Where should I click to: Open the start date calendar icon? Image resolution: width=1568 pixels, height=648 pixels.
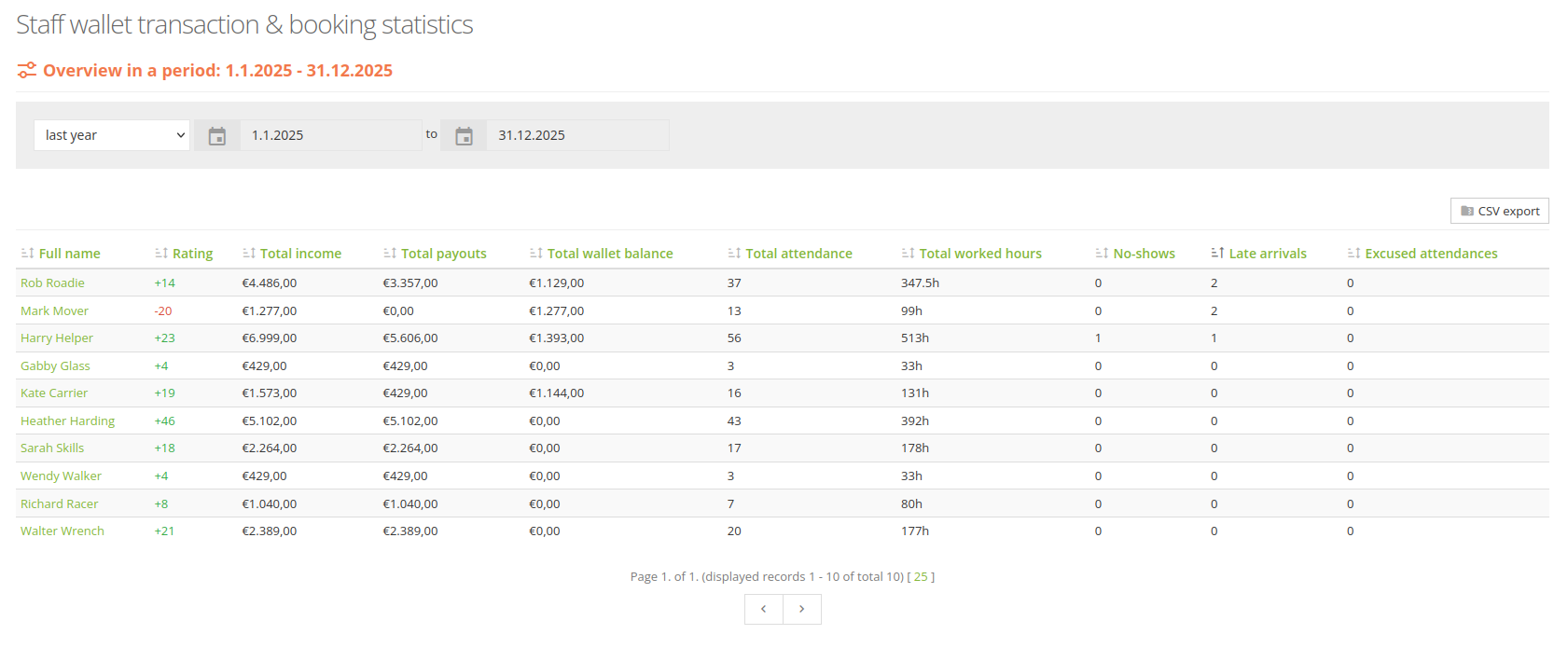(217, 136)
